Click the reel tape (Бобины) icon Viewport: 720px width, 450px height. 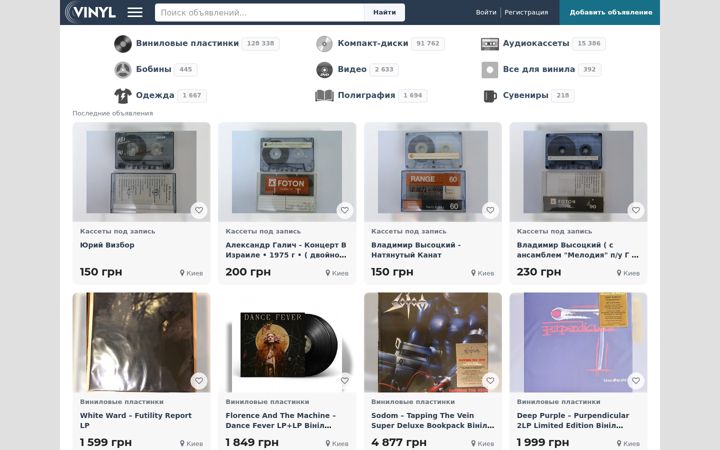(x=123, y=70)
